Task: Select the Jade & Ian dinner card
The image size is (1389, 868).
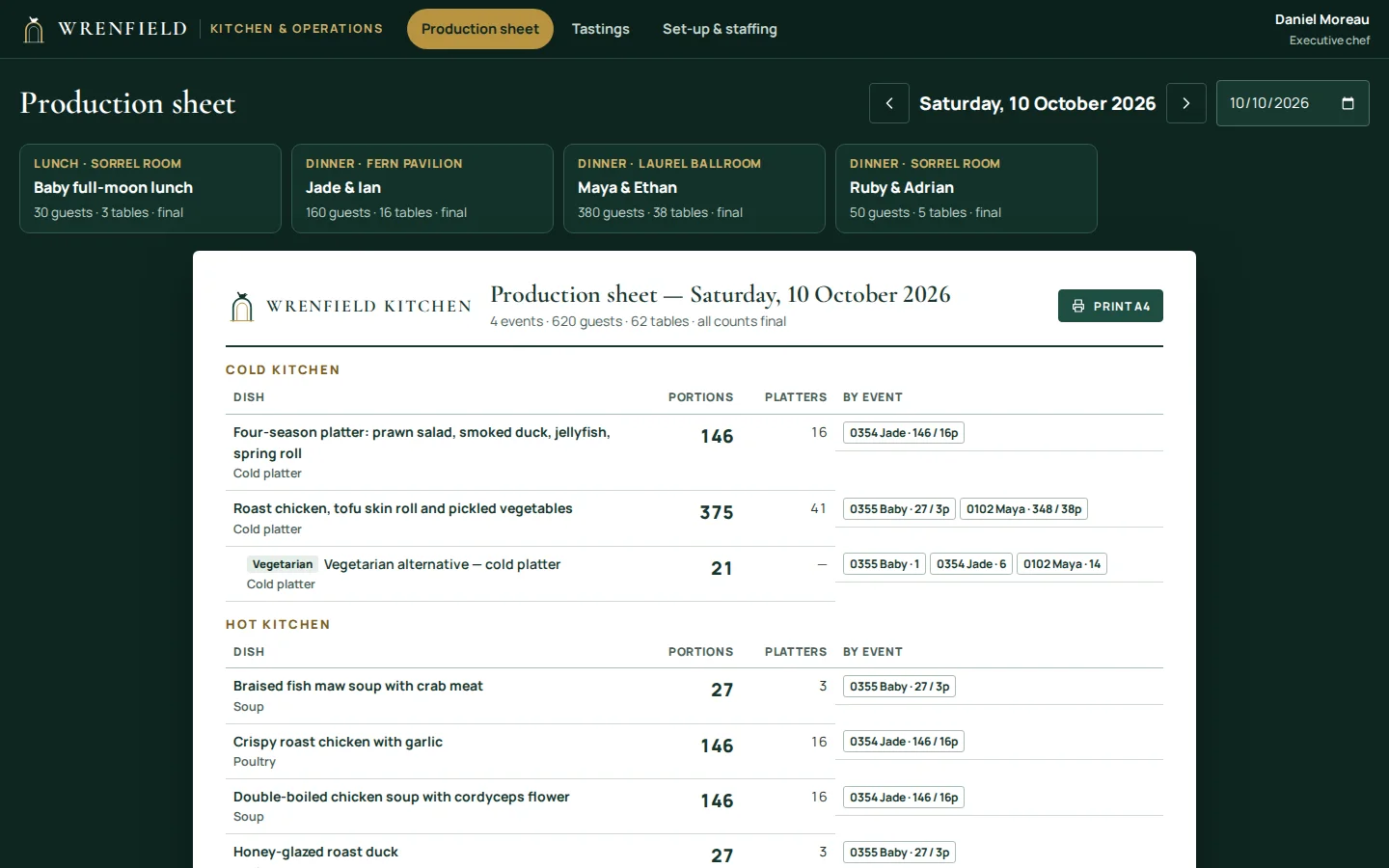Action: 422,188
